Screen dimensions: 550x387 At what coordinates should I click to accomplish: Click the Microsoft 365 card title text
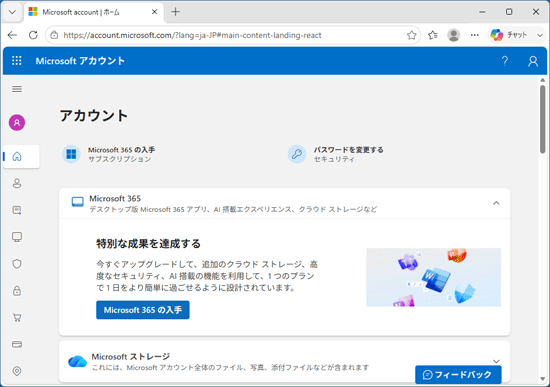click(x=115, y=199)
